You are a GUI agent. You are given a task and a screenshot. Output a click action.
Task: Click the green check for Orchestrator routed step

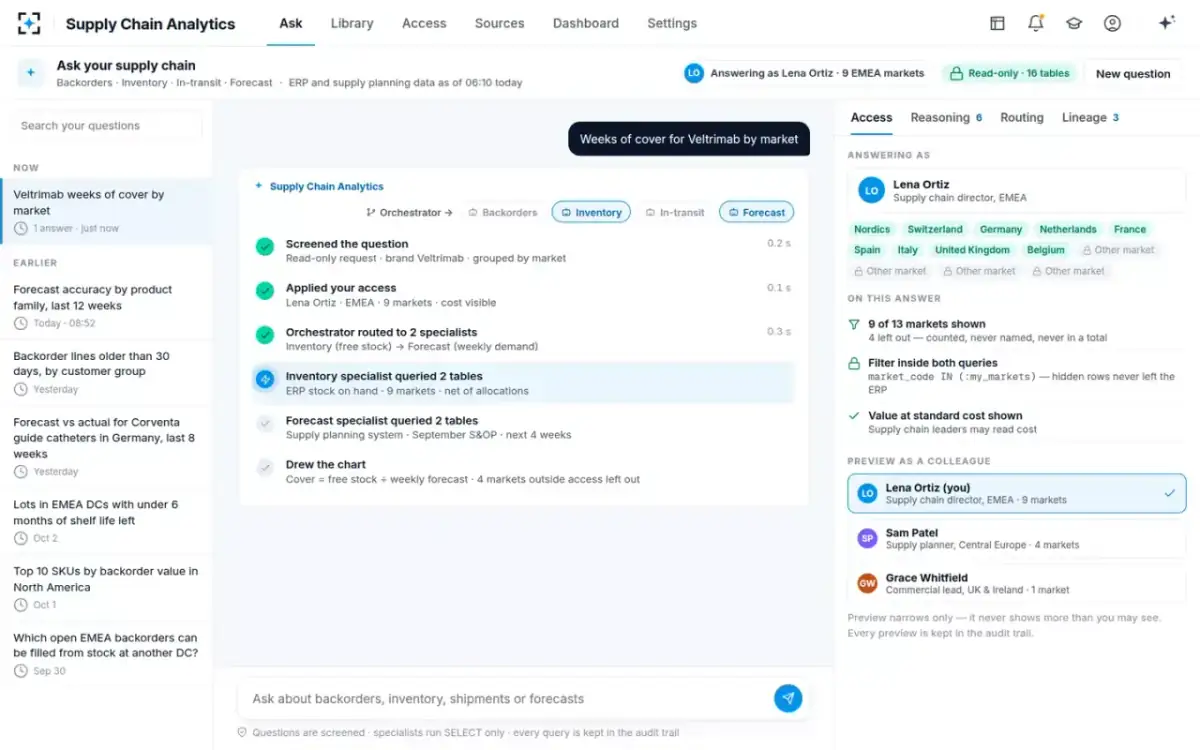[x=265, y=335]
